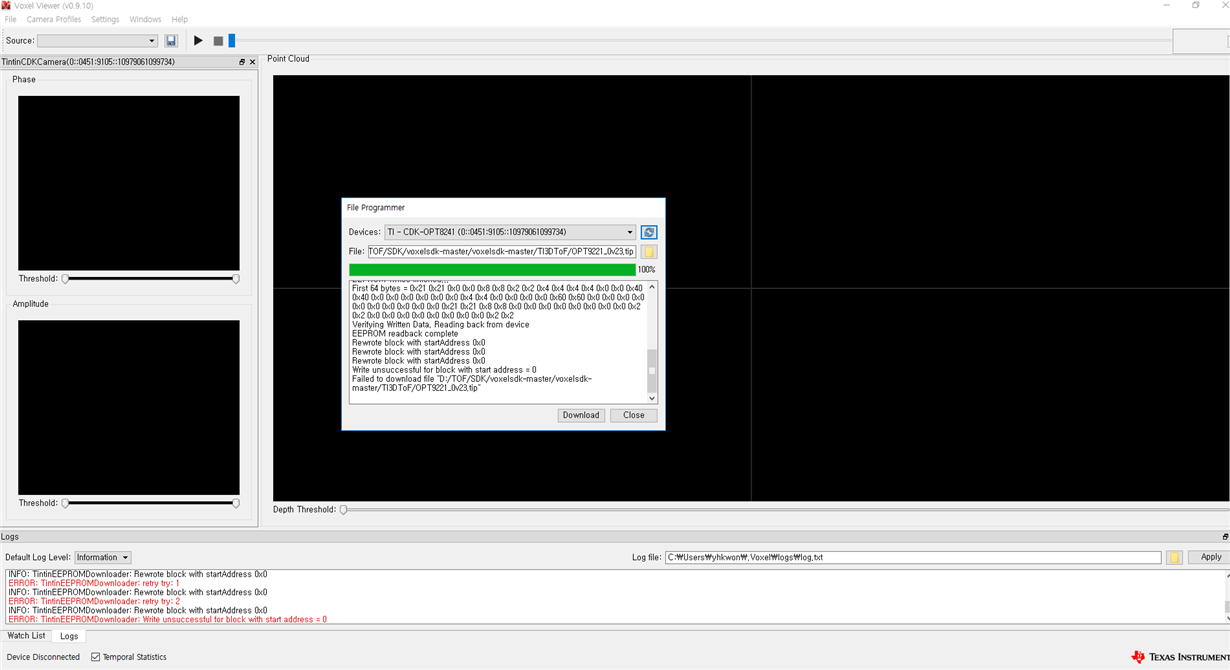Click the File Programmer log scrollbar up arrow
The width and height of the screenshot is (1230, 670).
click(x=652, y=287)
